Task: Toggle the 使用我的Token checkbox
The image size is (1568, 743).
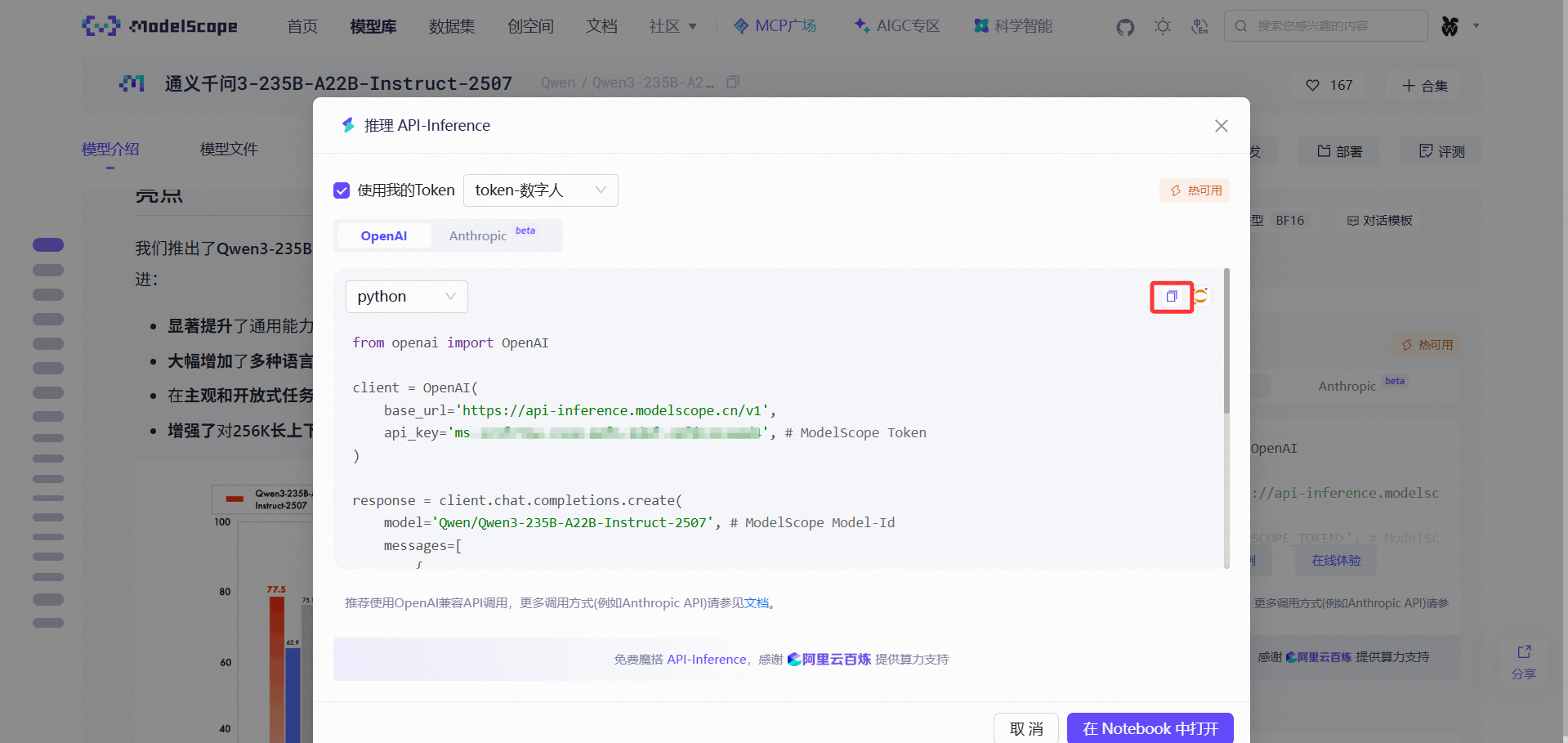Action: pos(342,190)
